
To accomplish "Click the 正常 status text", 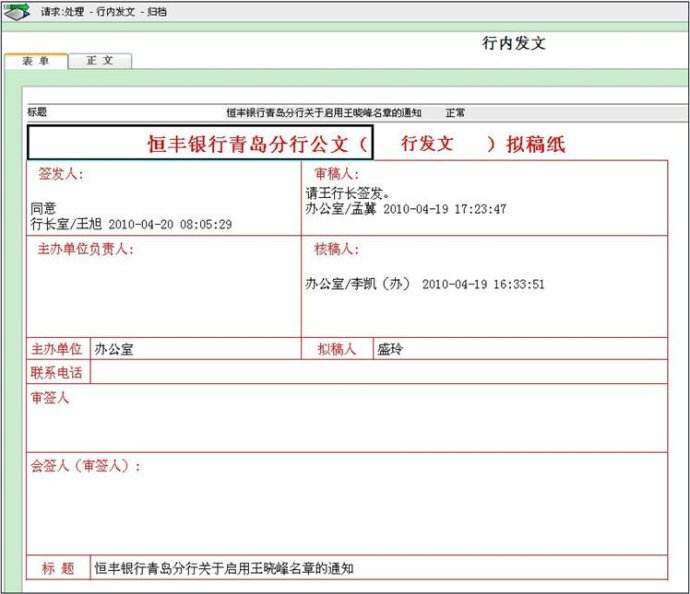I will pos(455,113).
